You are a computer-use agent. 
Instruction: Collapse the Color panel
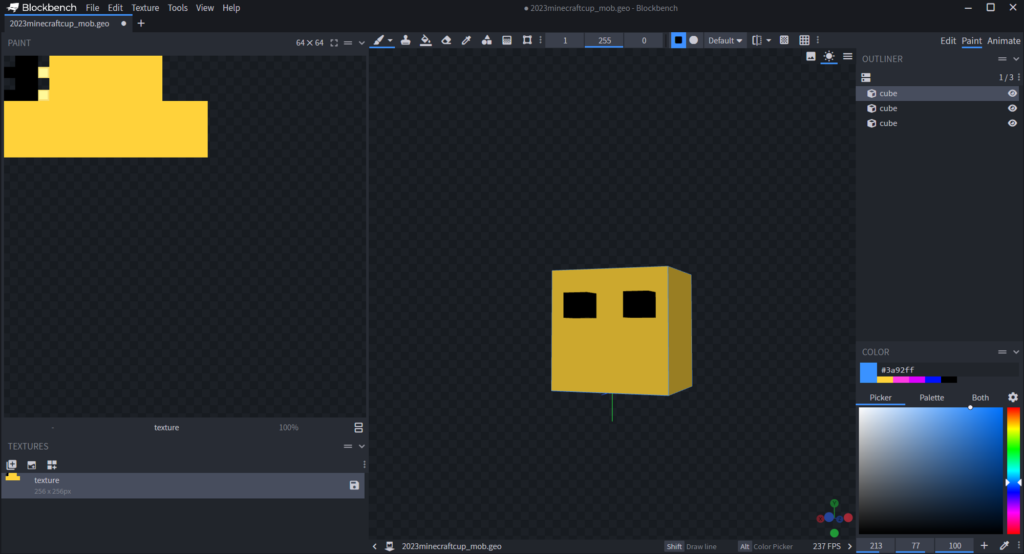pyautogui.click(x=1014, y=352)
